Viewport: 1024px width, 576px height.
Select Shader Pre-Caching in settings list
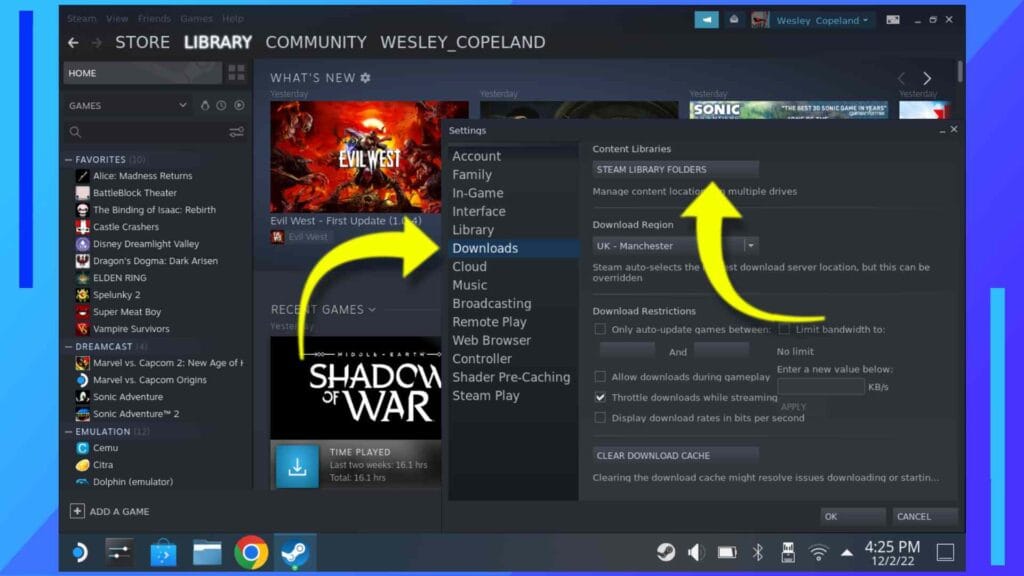point(510,377)
